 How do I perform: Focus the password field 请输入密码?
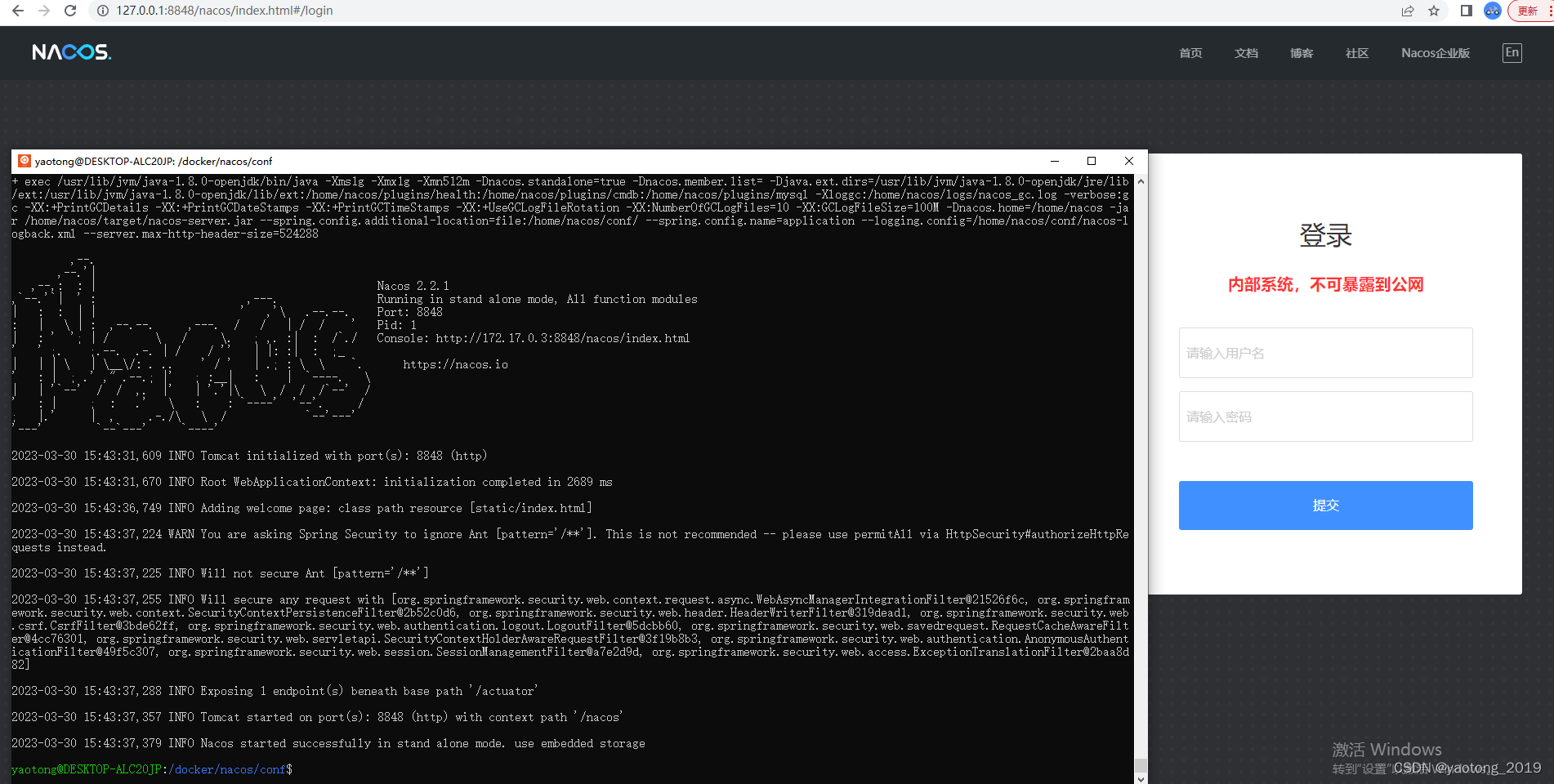(x=1324, y=416)
